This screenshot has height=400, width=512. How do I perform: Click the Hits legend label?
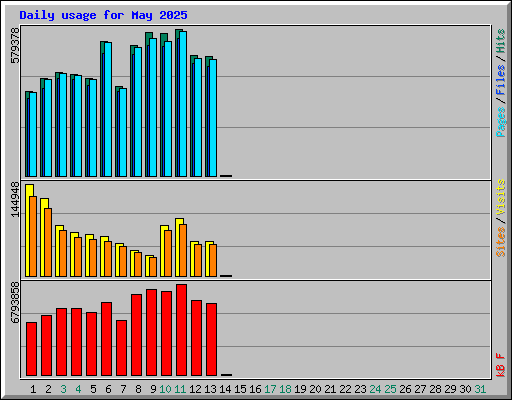coord(501,41)
